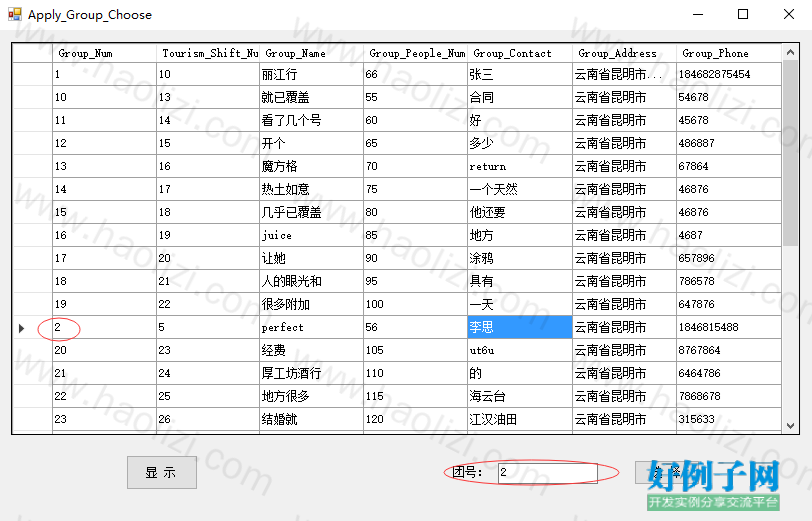Sort by the Group_Address column header
The height and width of the screenshot is (521, 812).
tap(625, 53)
